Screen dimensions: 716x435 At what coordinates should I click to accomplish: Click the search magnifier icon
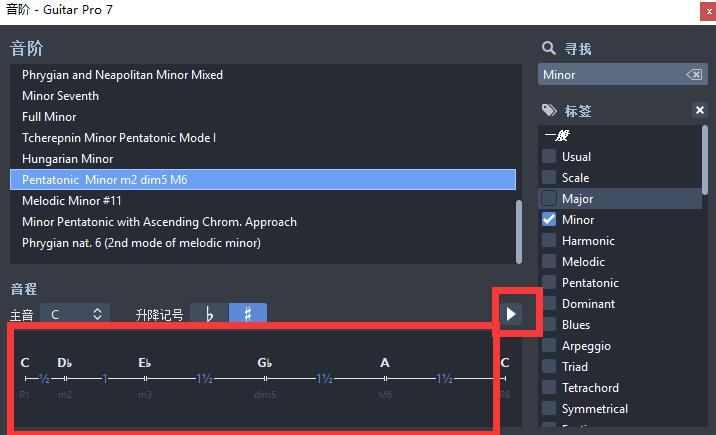pyautogui.click(x=548, y=48)
